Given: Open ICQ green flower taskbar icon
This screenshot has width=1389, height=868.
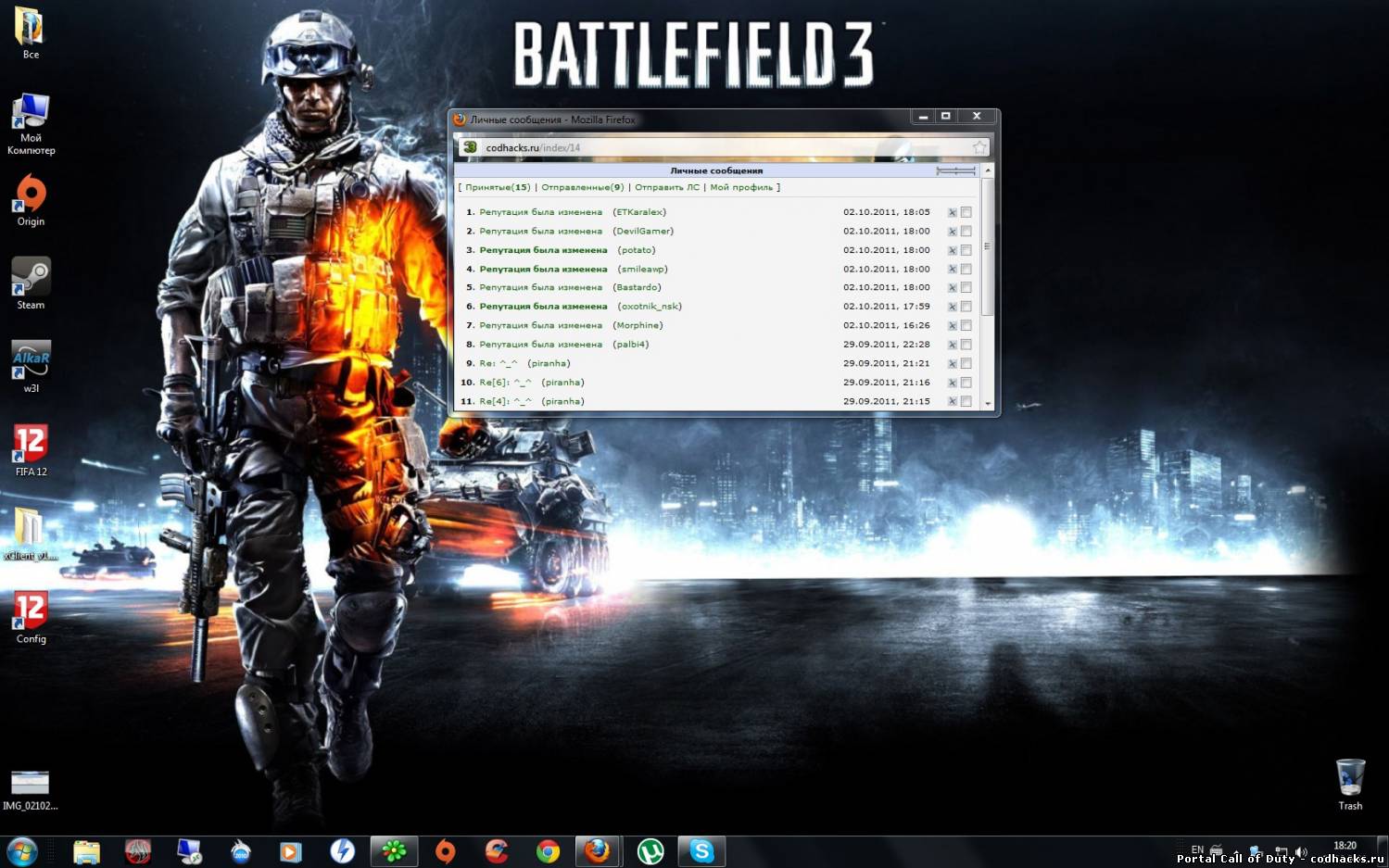Looking at the screenshot, I should 394,851.
